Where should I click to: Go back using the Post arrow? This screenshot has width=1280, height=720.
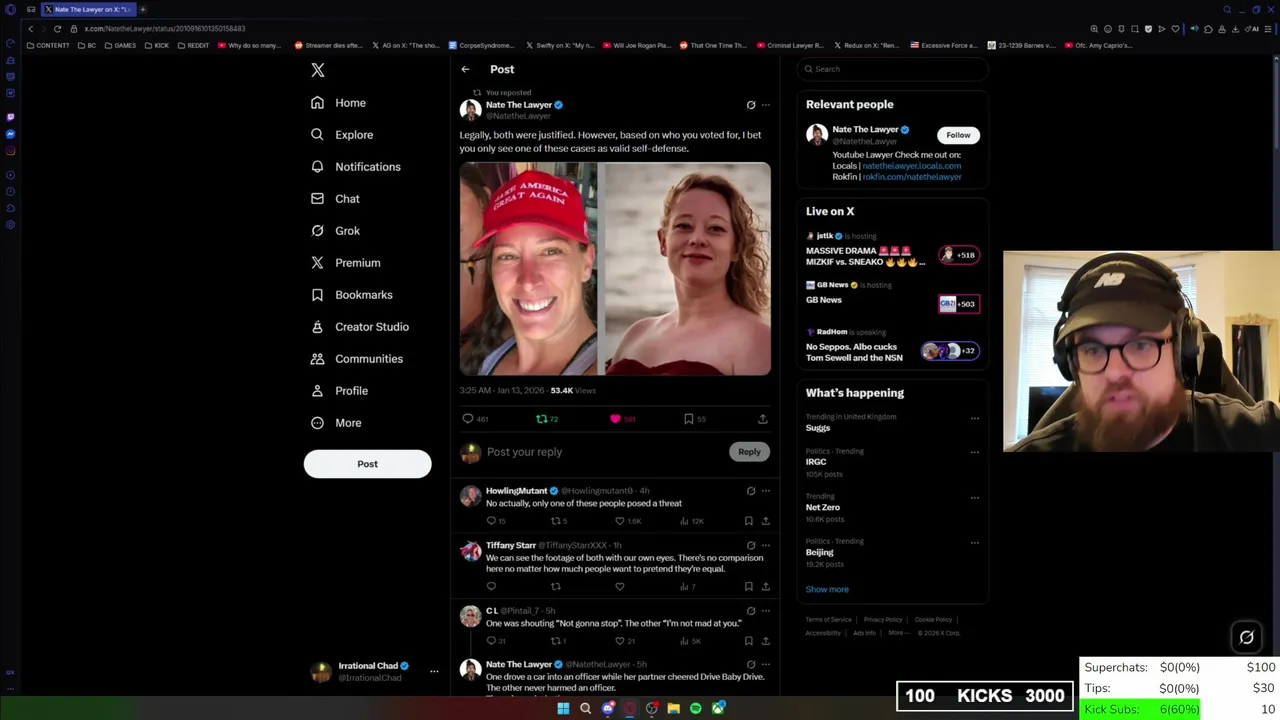(465, 69)
